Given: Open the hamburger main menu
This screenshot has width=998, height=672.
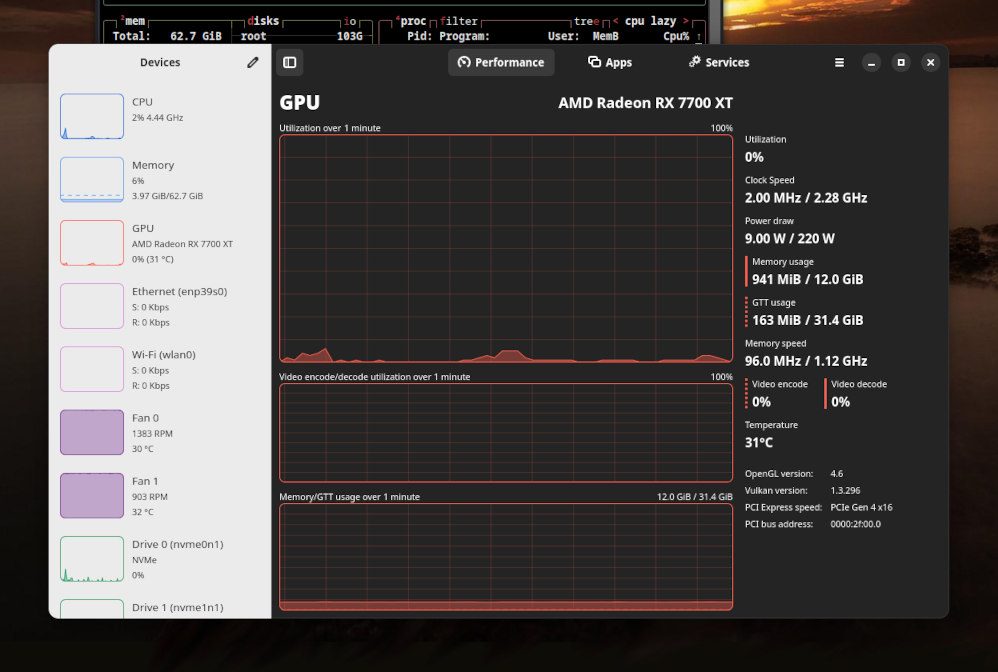Looking at the screenshot, I should click(x=840, y=62).
